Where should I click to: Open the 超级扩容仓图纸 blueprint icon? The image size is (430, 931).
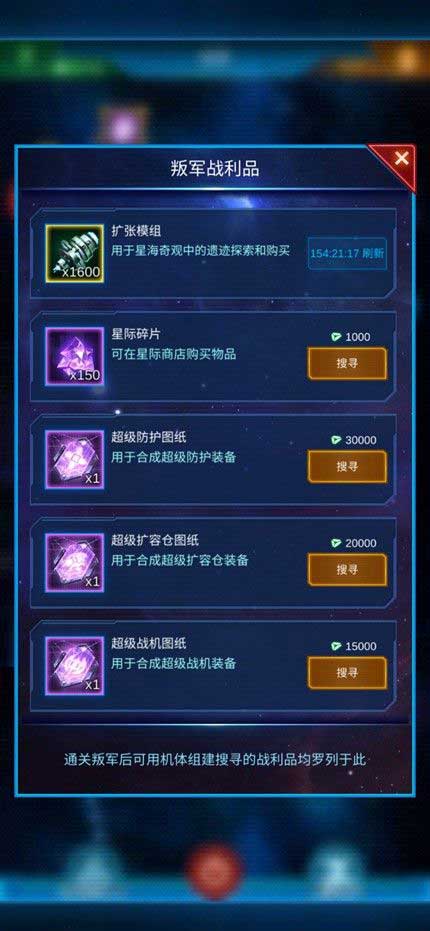click(x=75, y=563)
